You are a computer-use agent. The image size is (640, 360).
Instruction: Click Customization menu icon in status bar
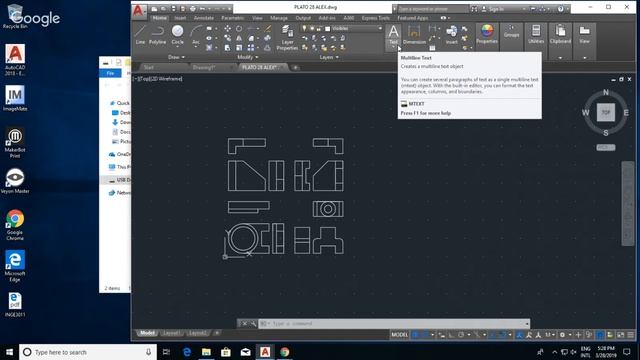coord(631,335)
